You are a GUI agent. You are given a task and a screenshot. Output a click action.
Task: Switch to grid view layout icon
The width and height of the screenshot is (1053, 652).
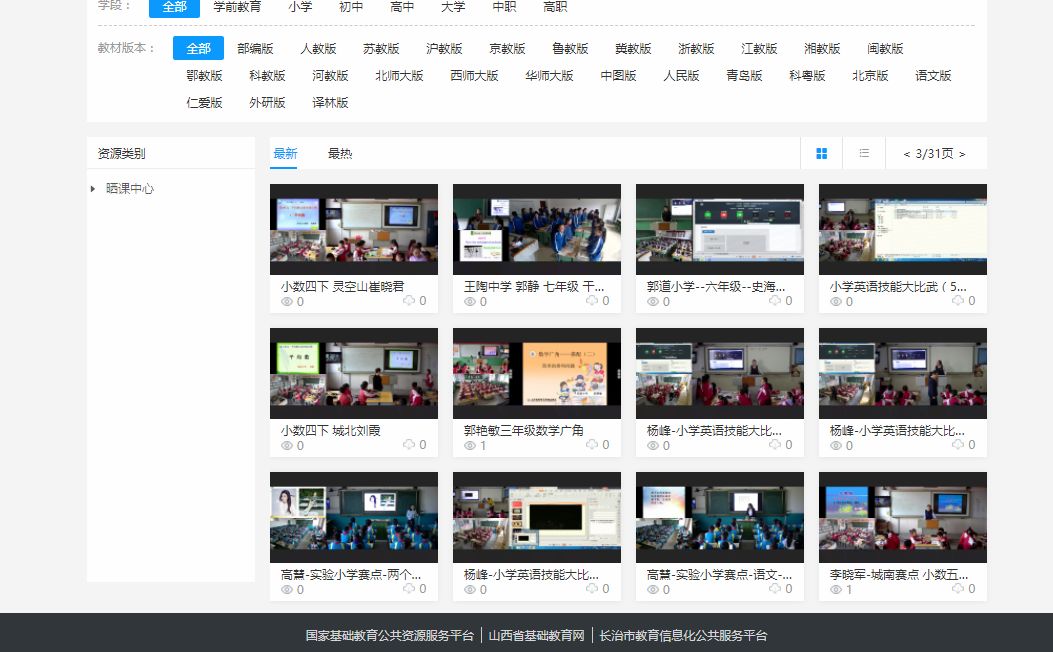click(x=821, y=154)
